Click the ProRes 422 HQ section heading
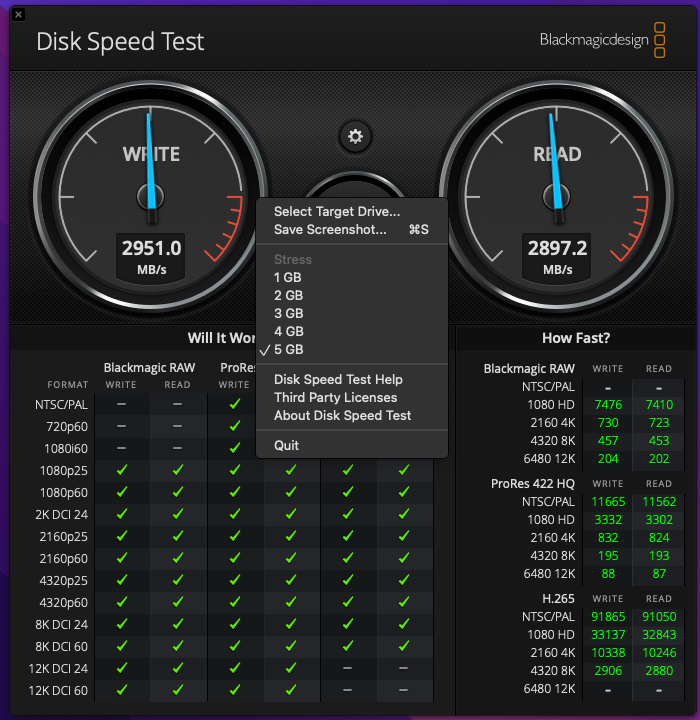This screenshot has height=720, width=700. click(532, 484)
